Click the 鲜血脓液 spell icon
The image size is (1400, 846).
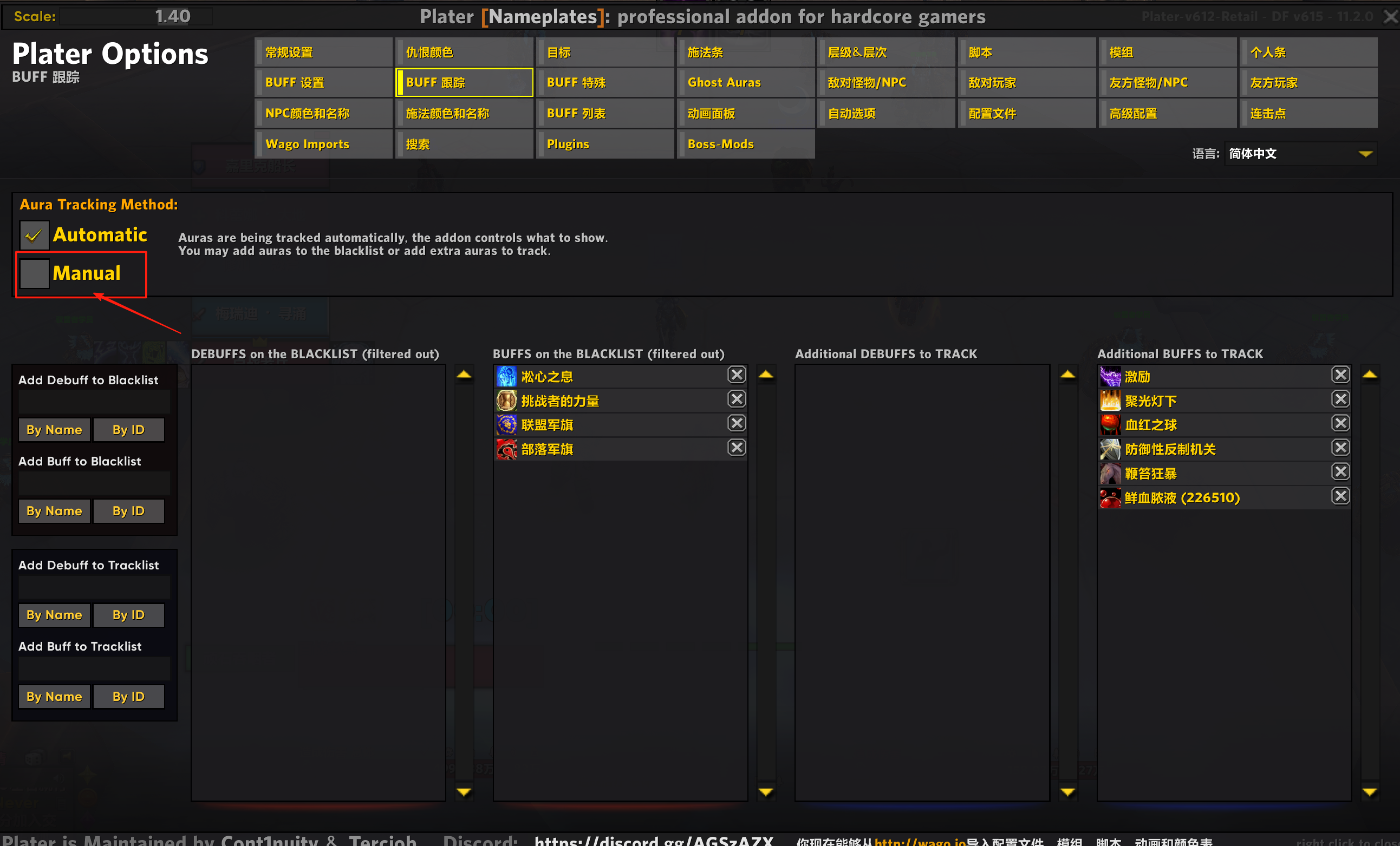pyautogui.click(x=1110, y=498)
